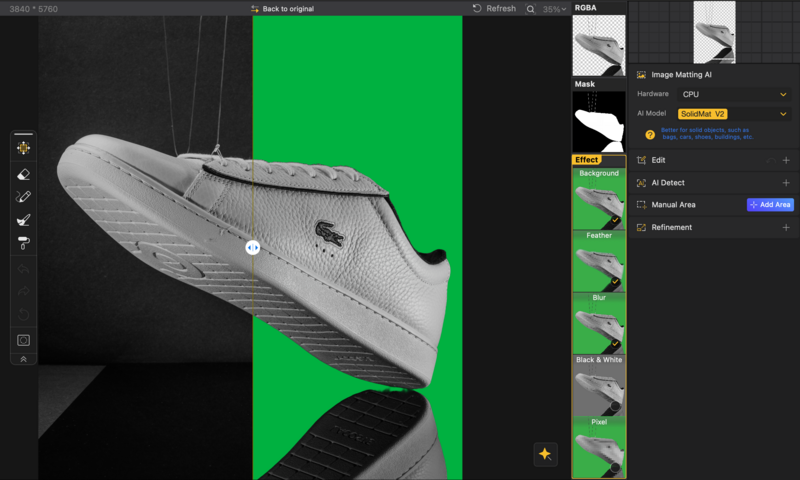Click the Refinement icon
Viewport: 800px width, 480px height.
coord(641,228)
